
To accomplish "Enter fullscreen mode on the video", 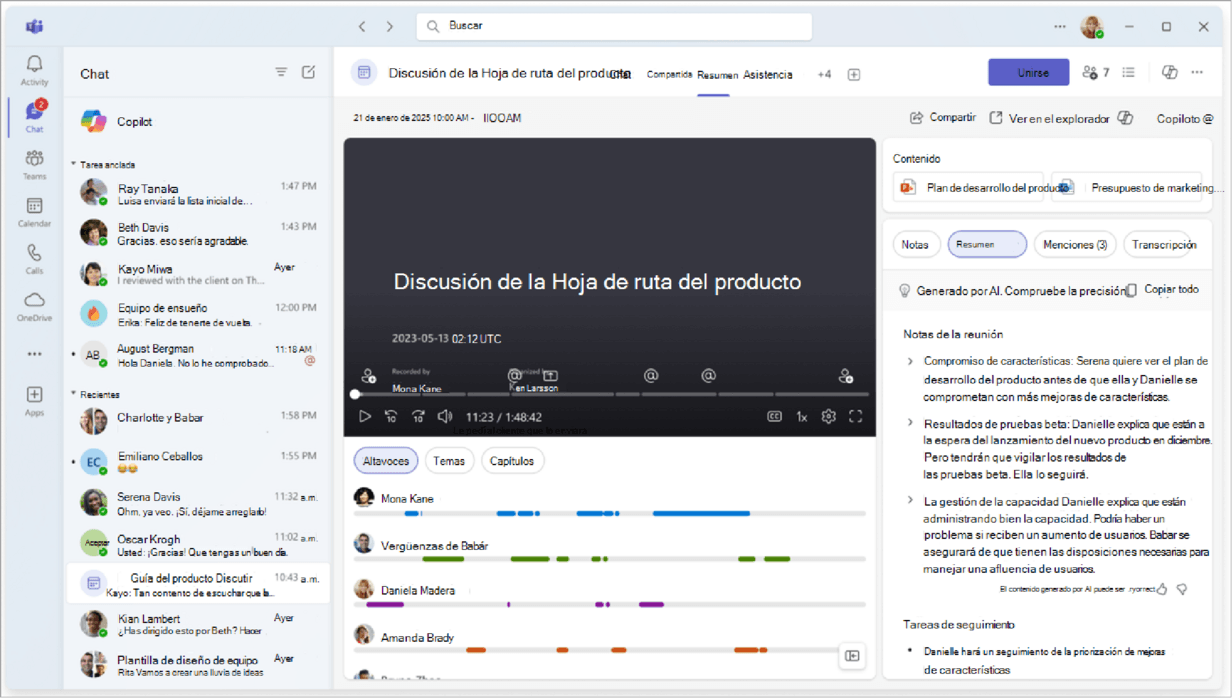I will (856, 417).
